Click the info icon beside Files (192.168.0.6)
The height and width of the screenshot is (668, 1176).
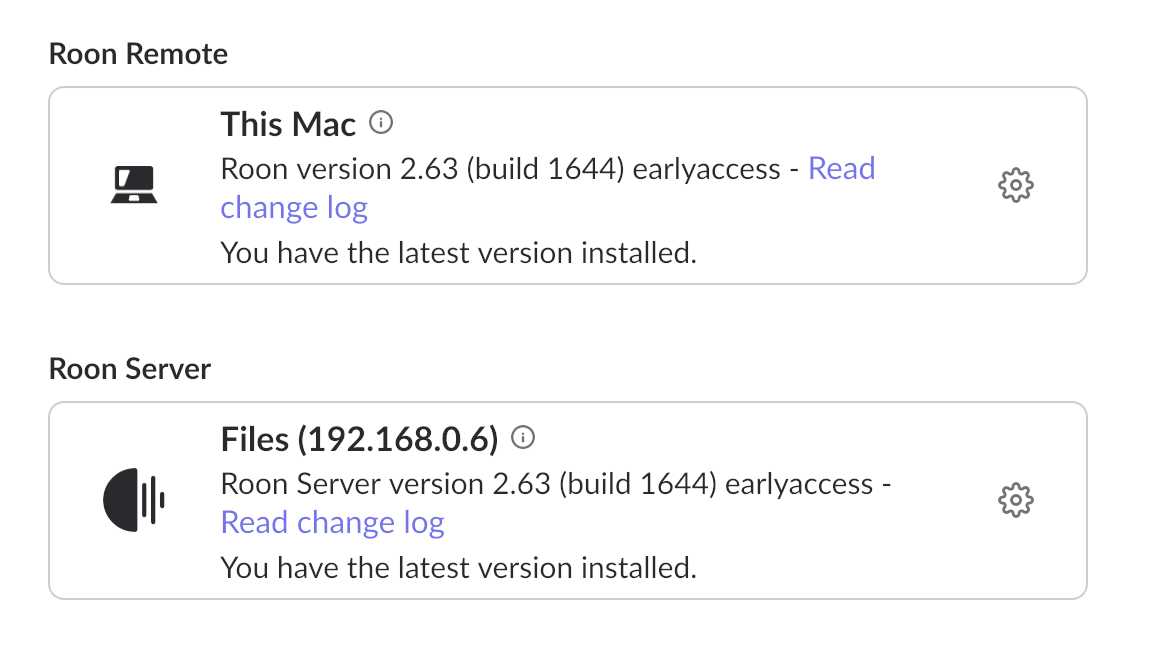tap(523, 438)
